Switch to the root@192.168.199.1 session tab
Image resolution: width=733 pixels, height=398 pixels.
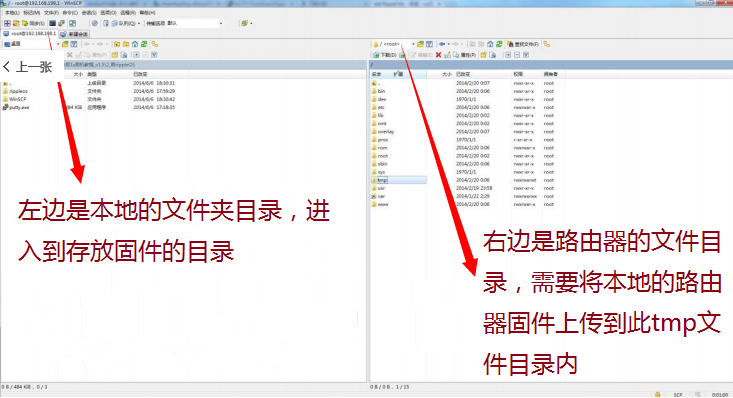(29, 34)
